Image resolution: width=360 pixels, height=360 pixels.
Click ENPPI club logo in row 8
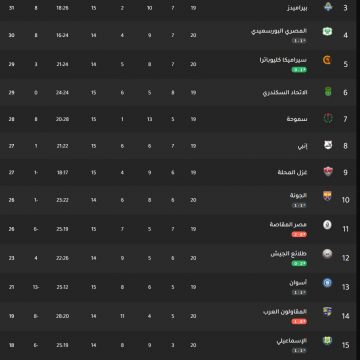(328, 145)
